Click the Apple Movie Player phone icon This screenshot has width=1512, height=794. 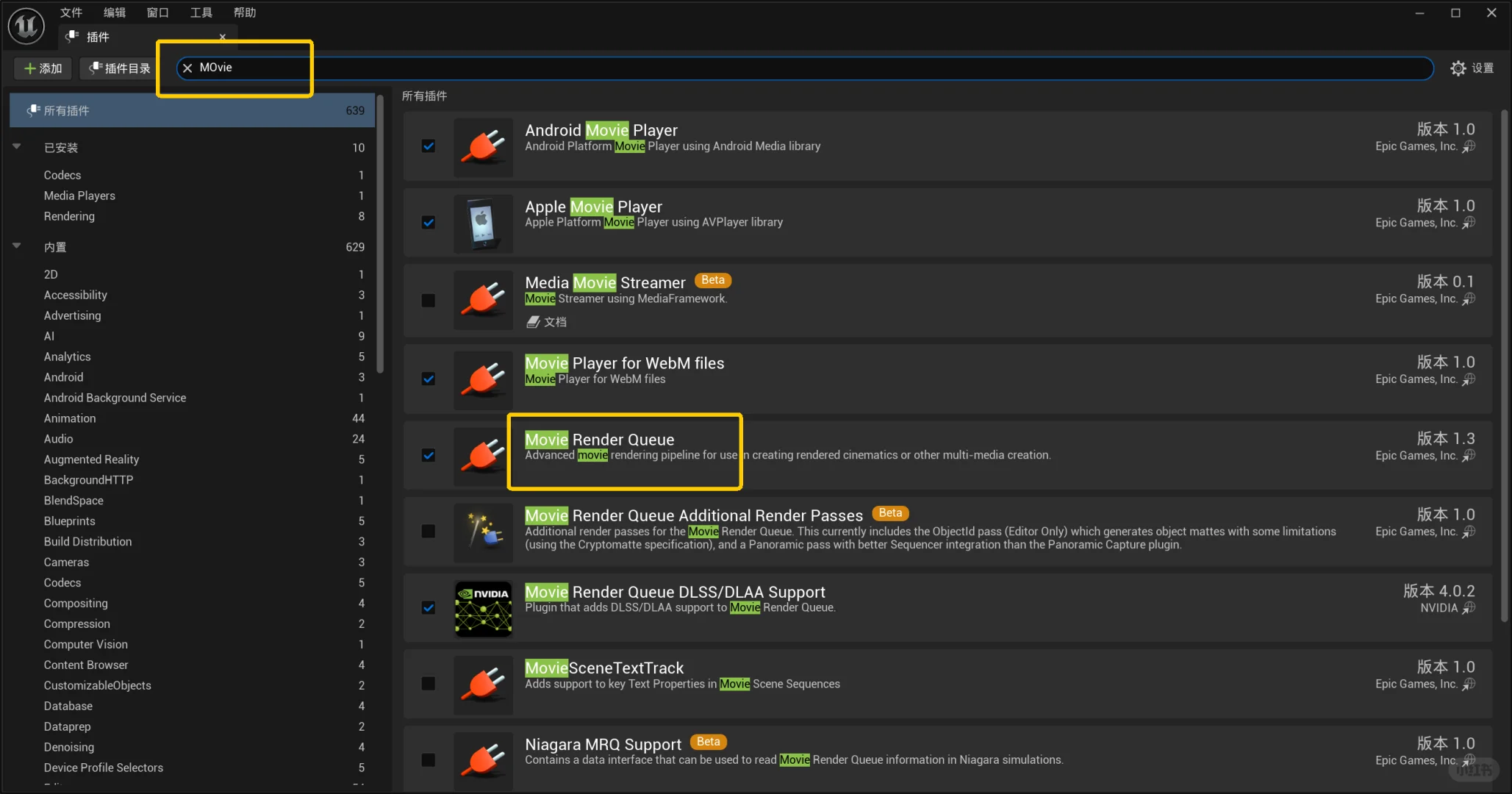(483, 223)
